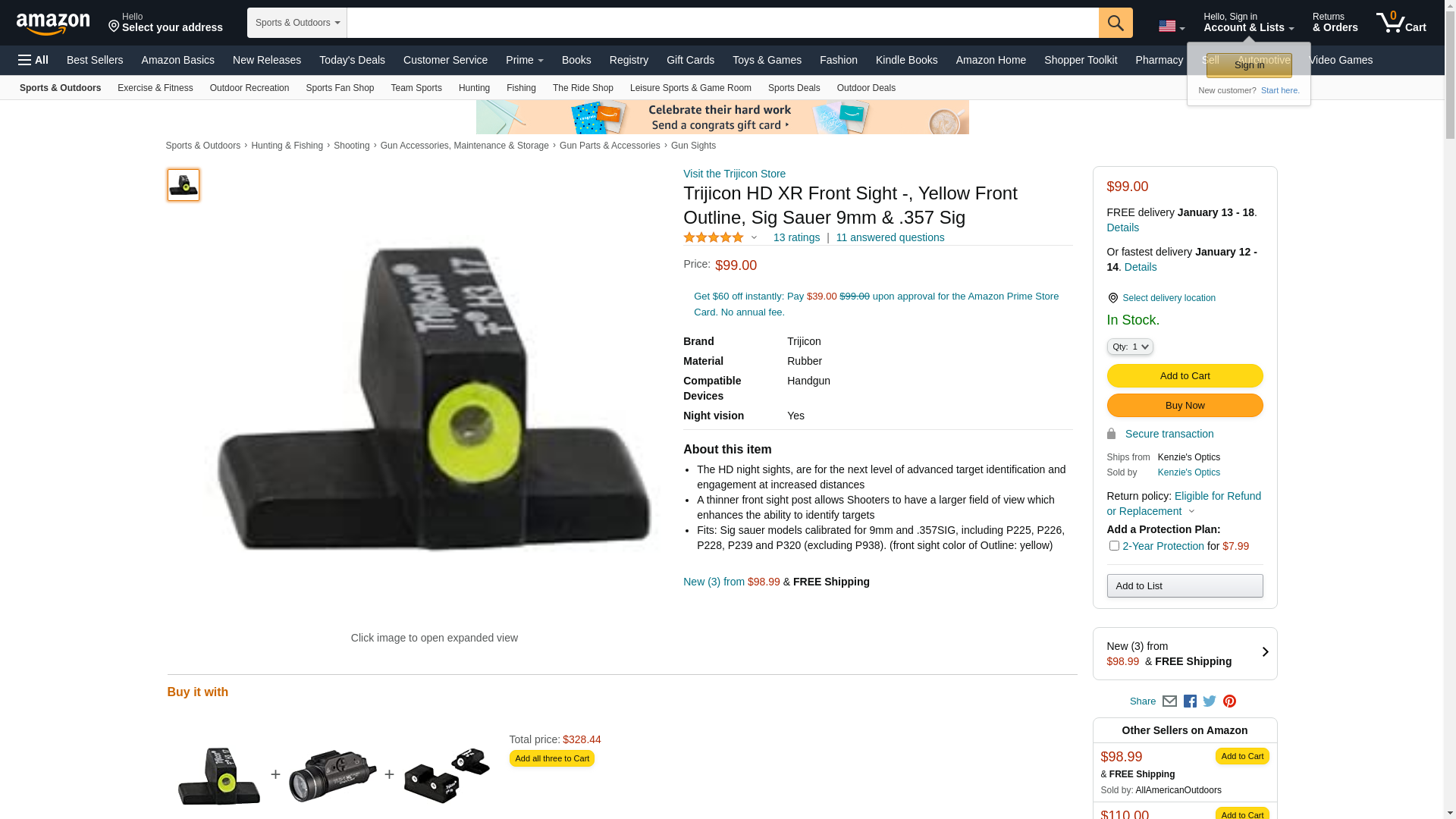Open the shopping cart icon
This screenshot has width=1456, height=819.
pos(1401,22)
